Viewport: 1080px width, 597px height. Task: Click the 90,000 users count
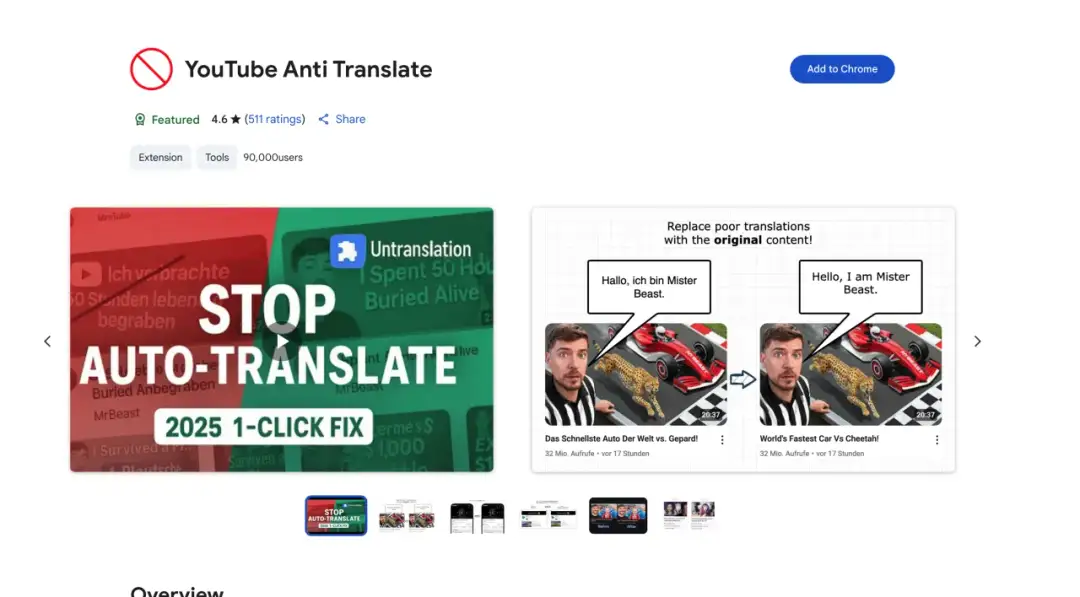pyautogui.click(x=272, y=157)
